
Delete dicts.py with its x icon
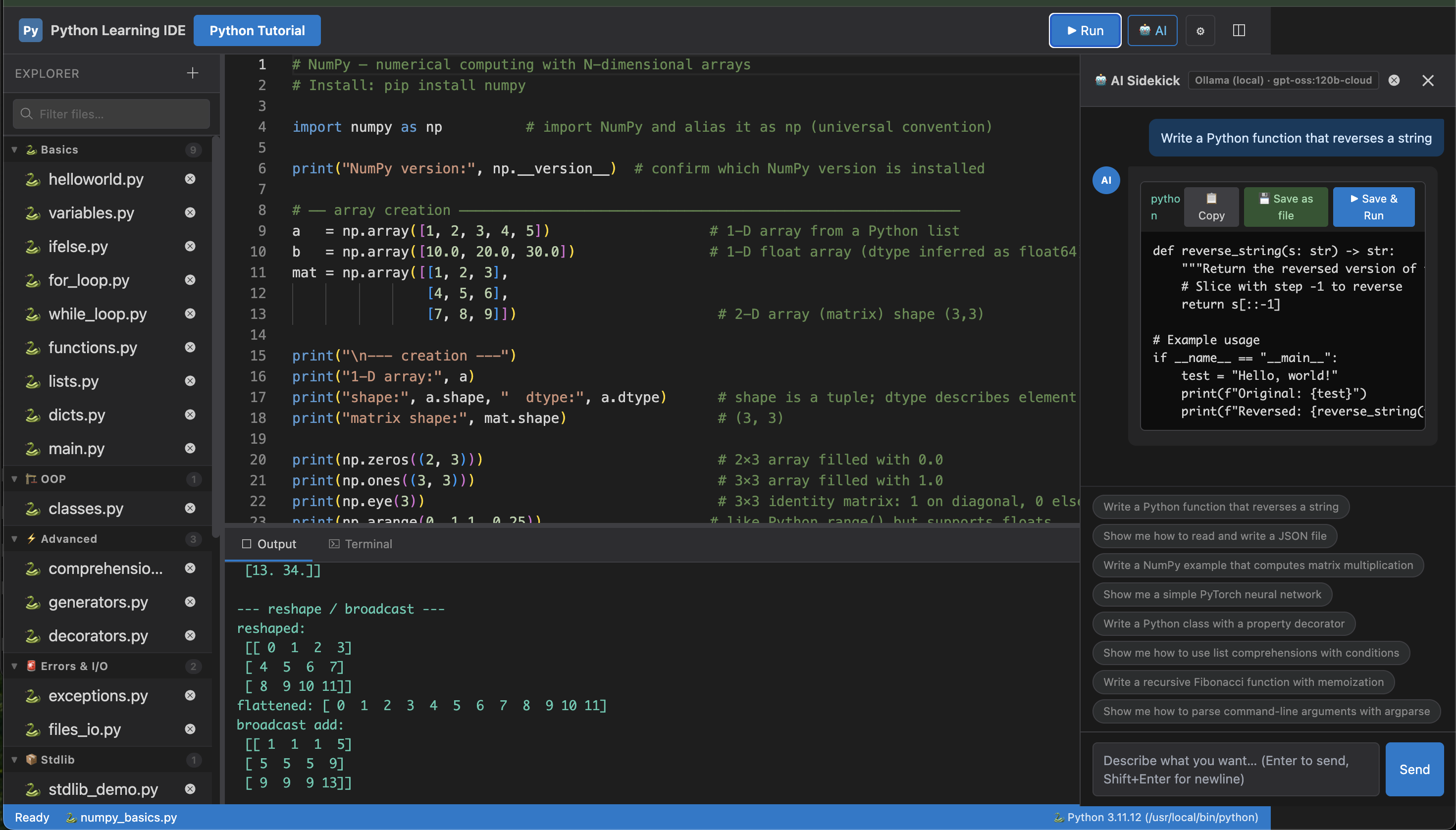coord(190,415)
